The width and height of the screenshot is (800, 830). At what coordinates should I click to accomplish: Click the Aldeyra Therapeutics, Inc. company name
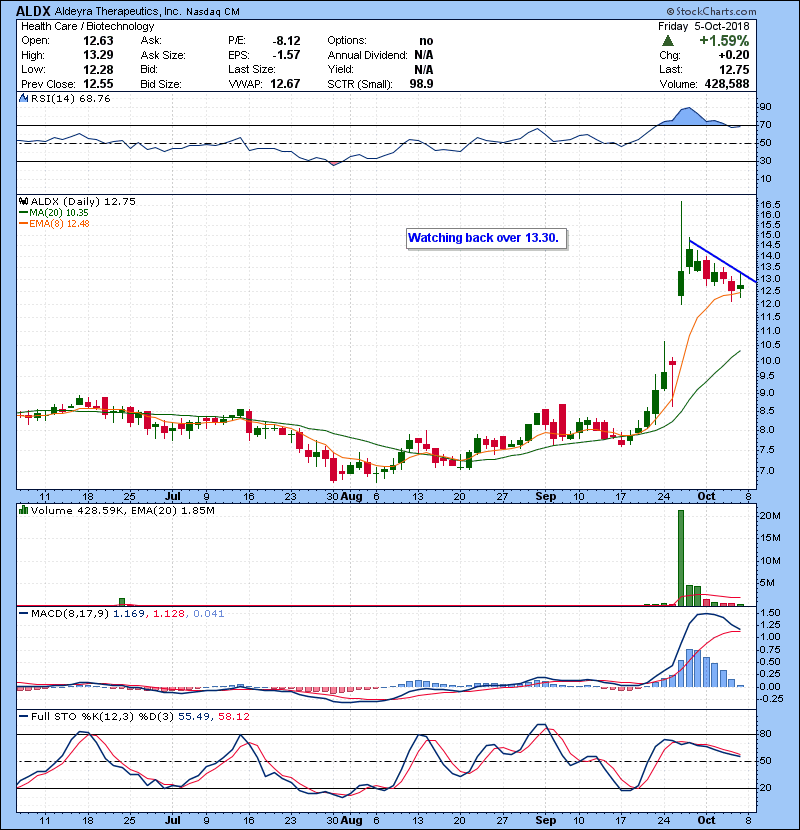pos(118,11)
